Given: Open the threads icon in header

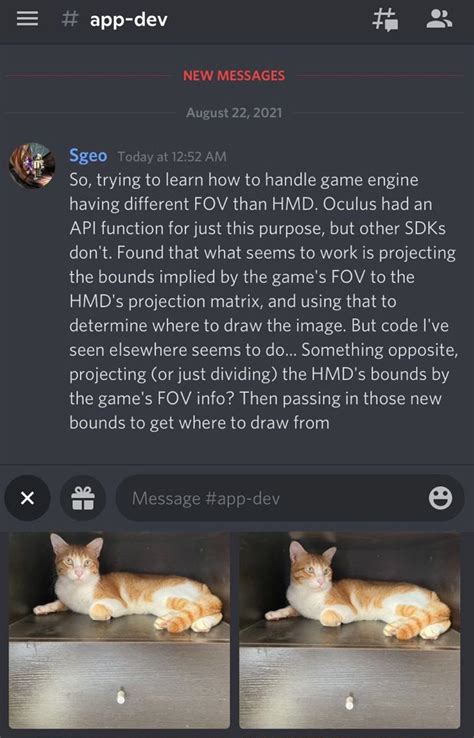Looking at the screenshot, I should click(386, 20).
